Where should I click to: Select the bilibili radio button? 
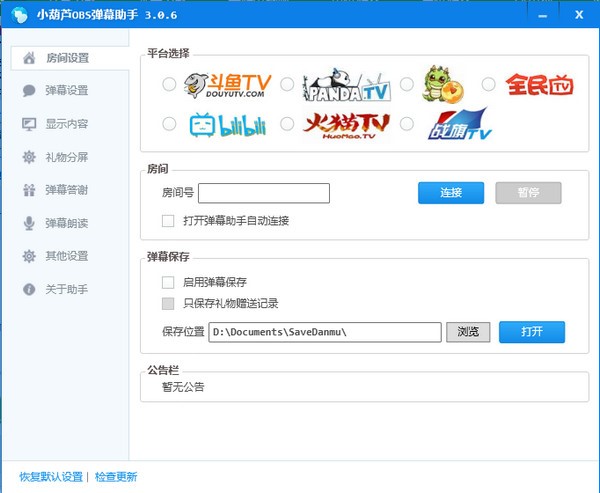pyautogui.click(x=169, y=124)
